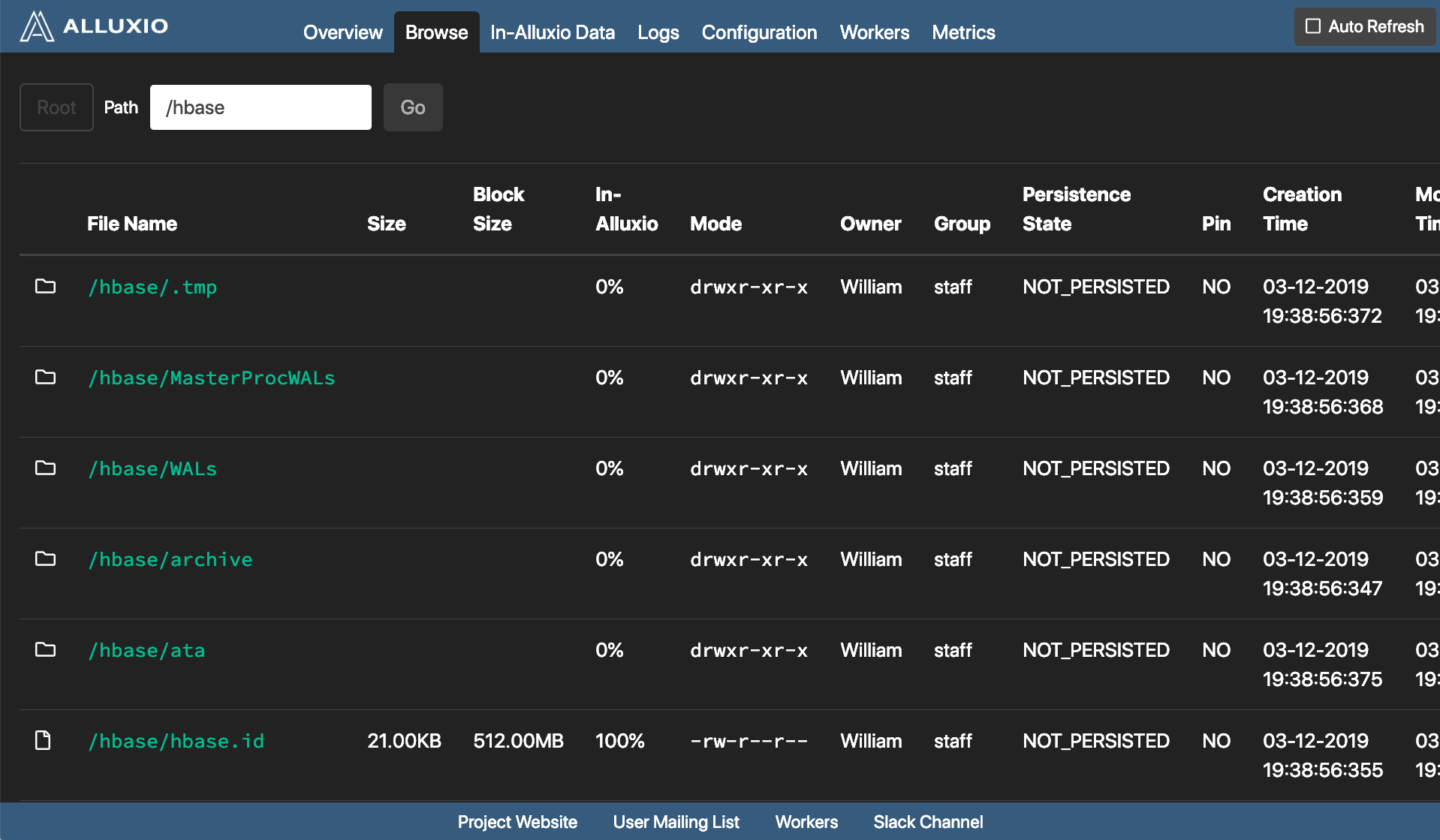Click the folder icon for /hbase/ata
This screenshot has width=1440, height=840.
pos(46,649)
